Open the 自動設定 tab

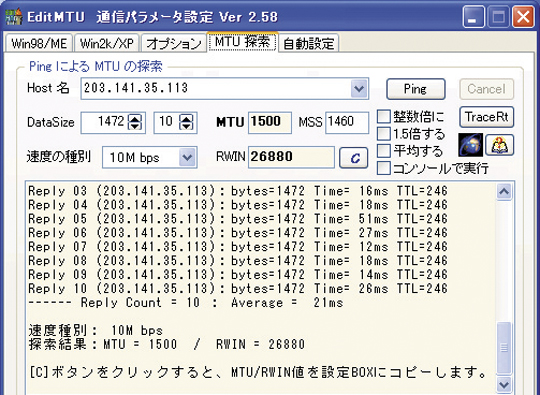coord(309,43)
